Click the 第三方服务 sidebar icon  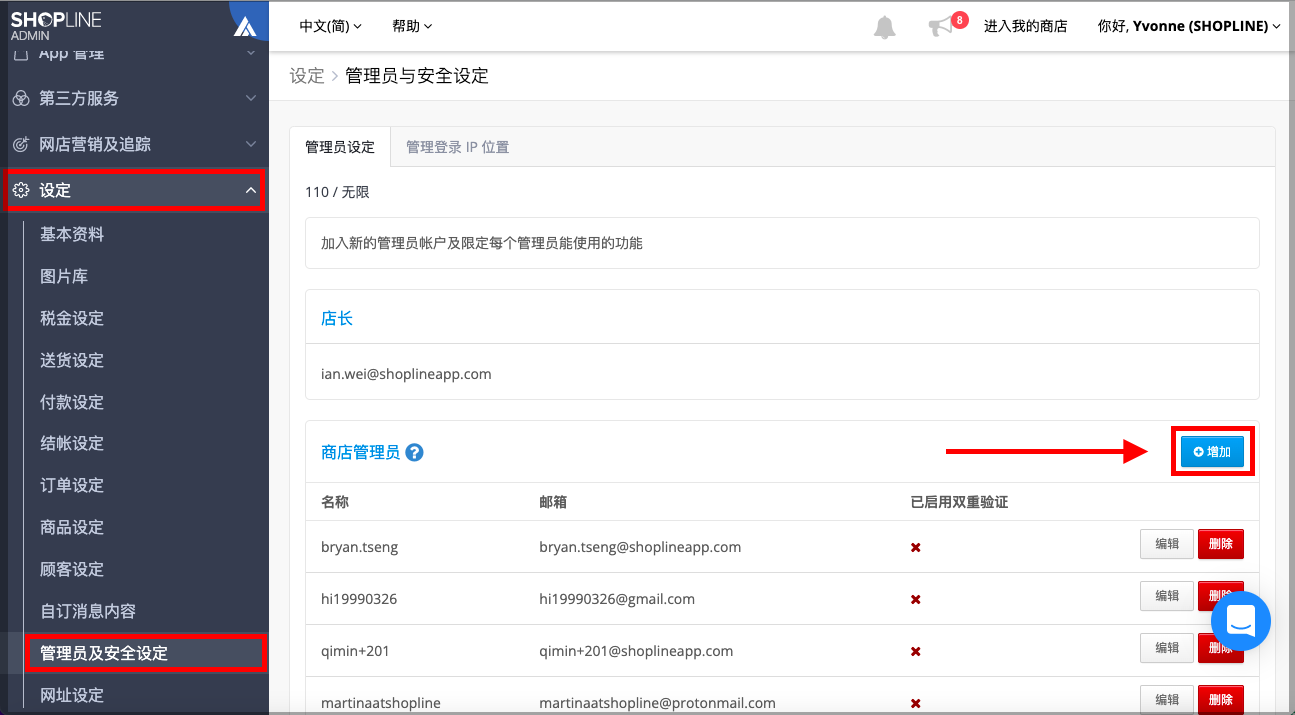(20, 98)
